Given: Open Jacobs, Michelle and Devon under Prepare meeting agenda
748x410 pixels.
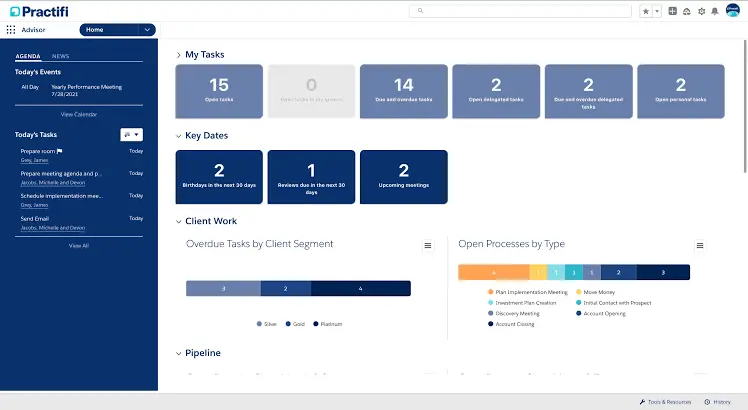Looking at the screenshot, I should (53, 183).
